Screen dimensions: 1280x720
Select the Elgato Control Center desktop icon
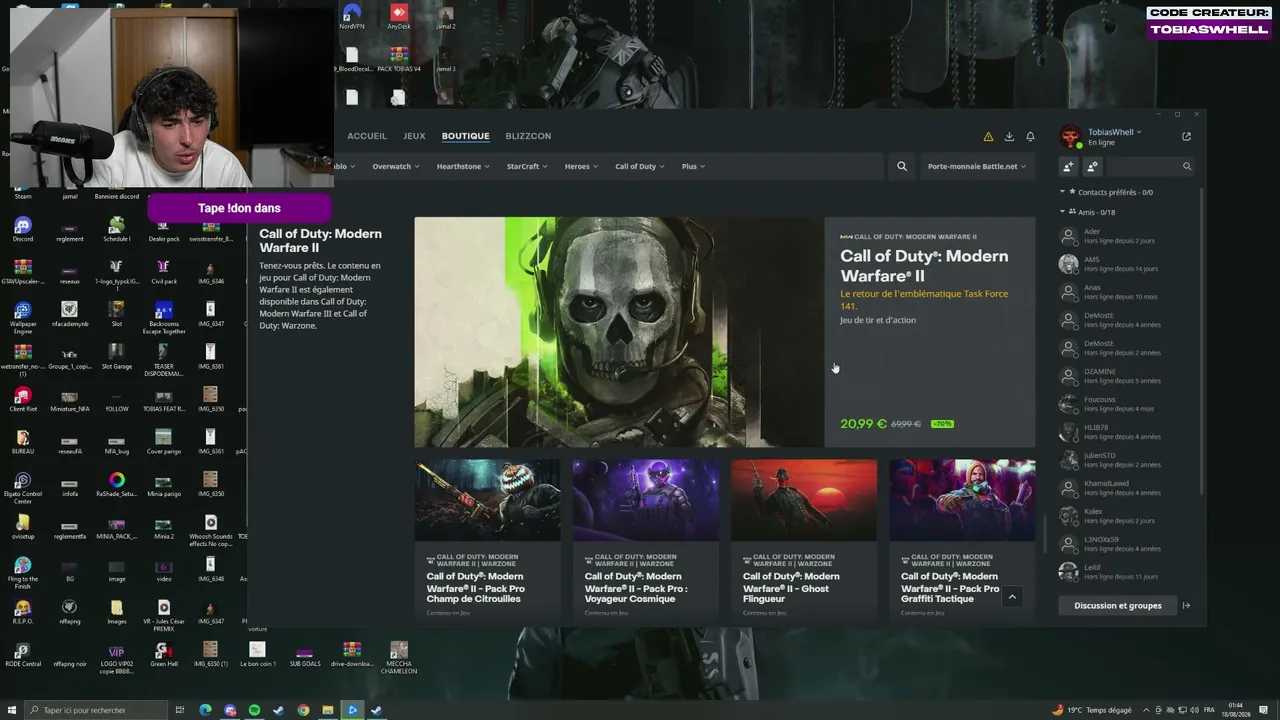tap(23, 487)
